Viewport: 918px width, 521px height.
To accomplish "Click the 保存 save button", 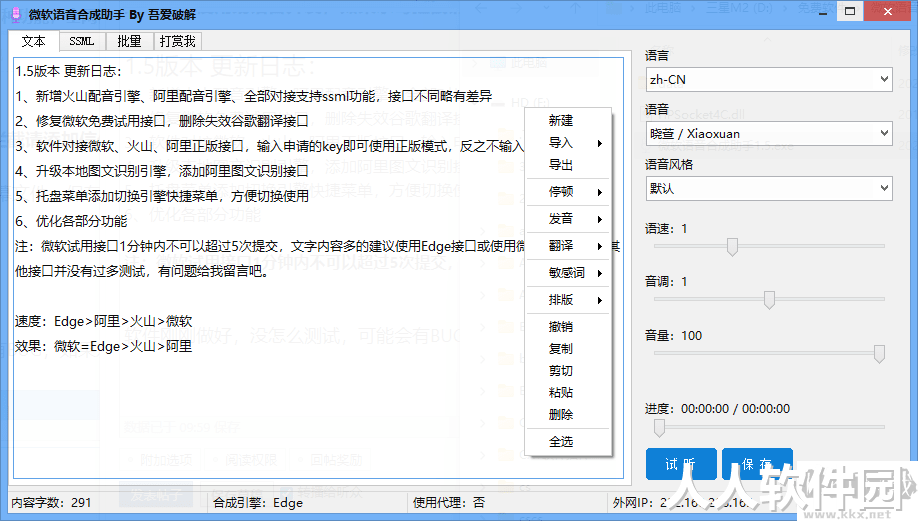I will coord(757,464).
